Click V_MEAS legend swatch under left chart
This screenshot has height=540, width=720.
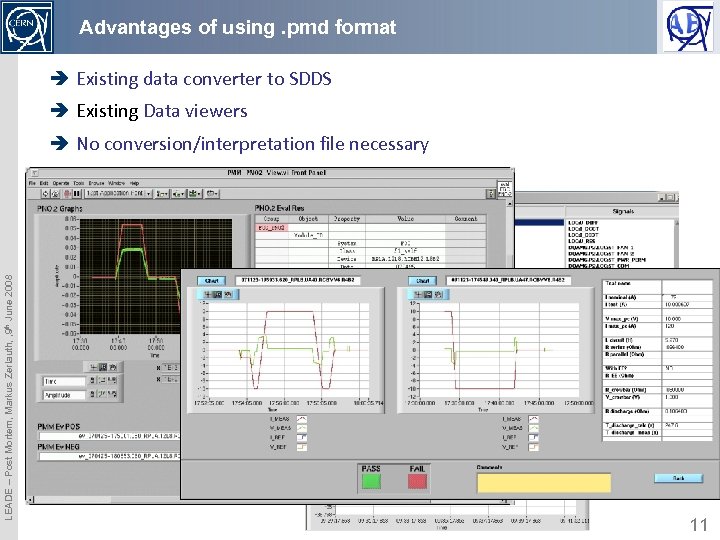tap(302, 428)
